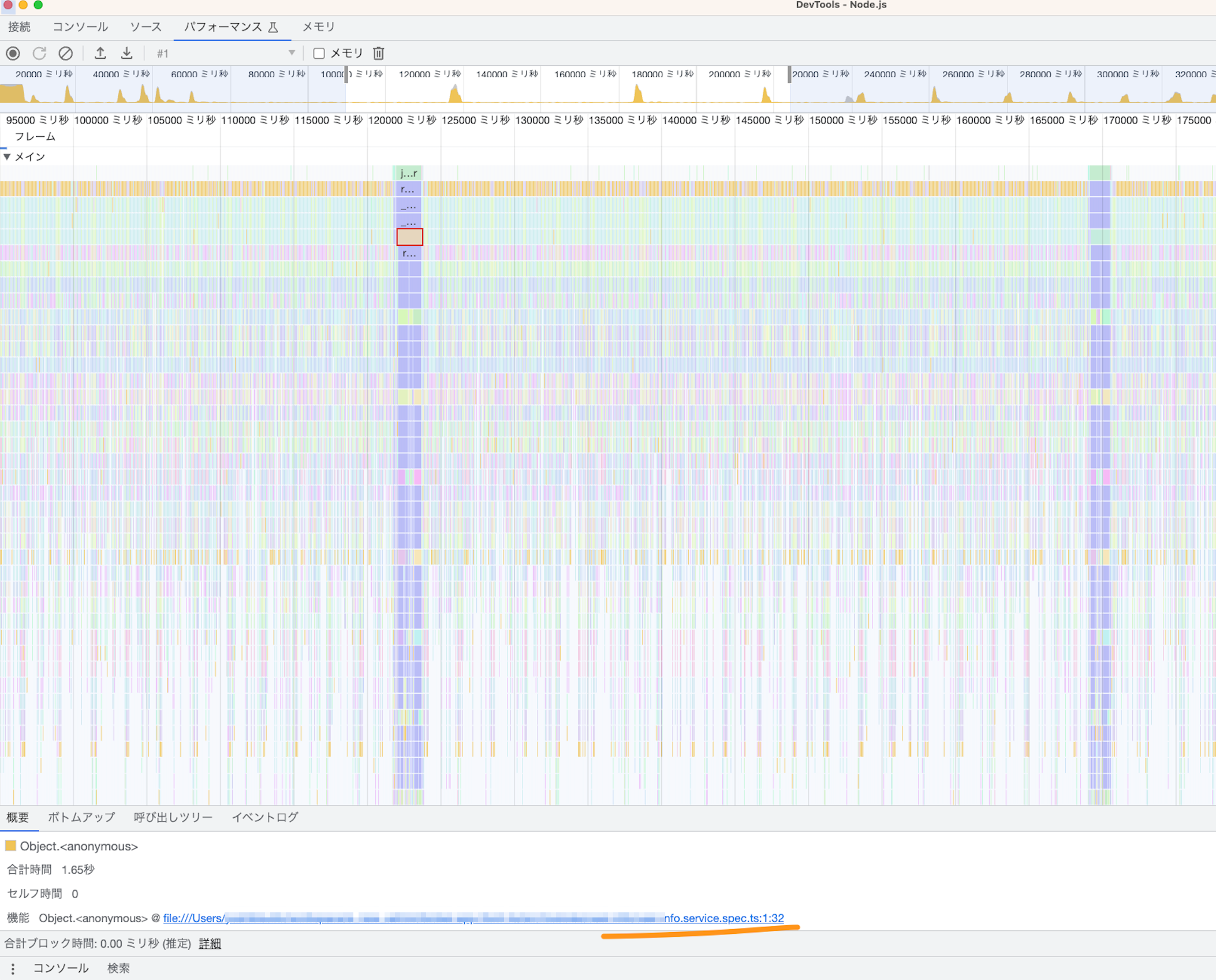Image resolution: width=1216 pixels, height=980 pixels.
Task: Click the left overview range handle
Action: pos(346,74)
